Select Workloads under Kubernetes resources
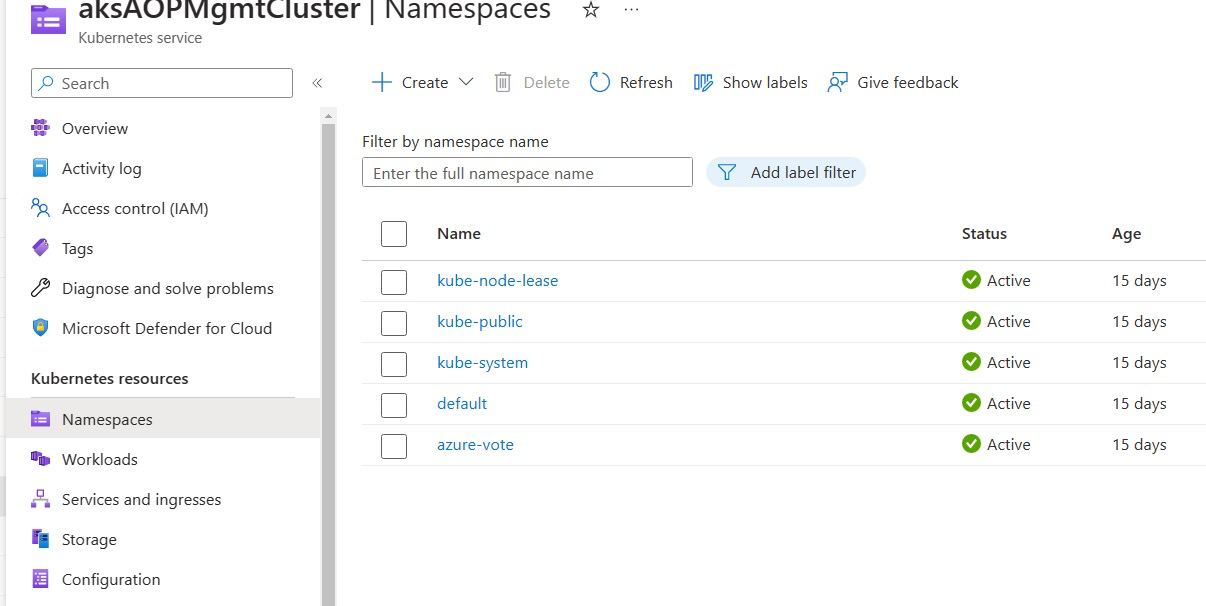1206x606 pixels. [x=100, y=459]
